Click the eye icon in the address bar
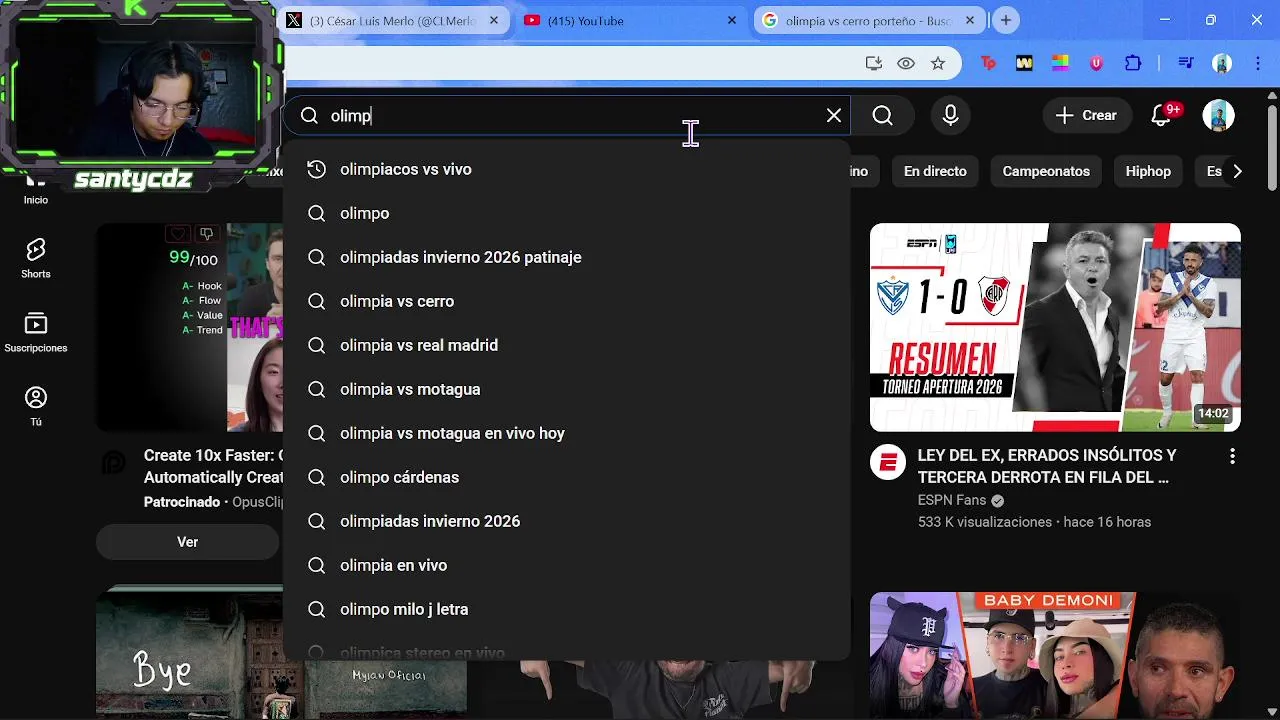1280x720 pixels. click(906, 63)
